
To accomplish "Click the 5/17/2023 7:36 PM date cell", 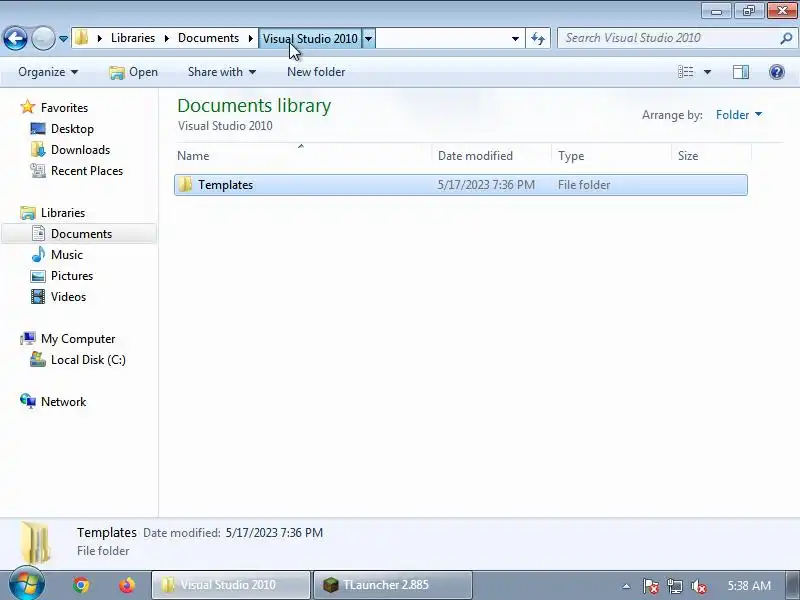I will 486,185.
